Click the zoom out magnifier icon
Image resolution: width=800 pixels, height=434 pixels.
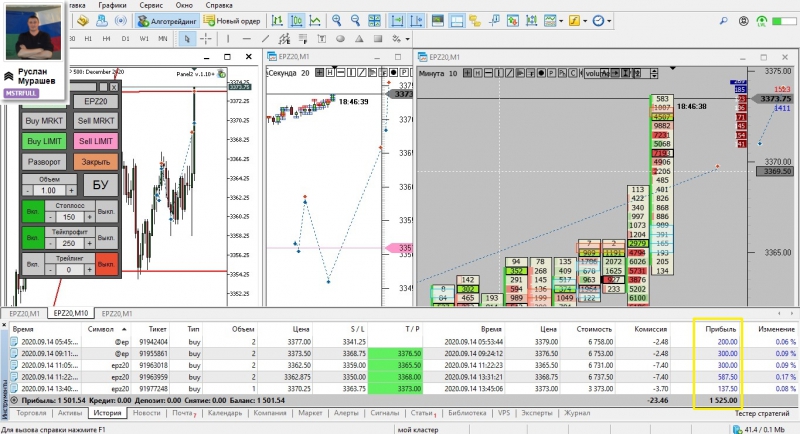pos(355,21)
